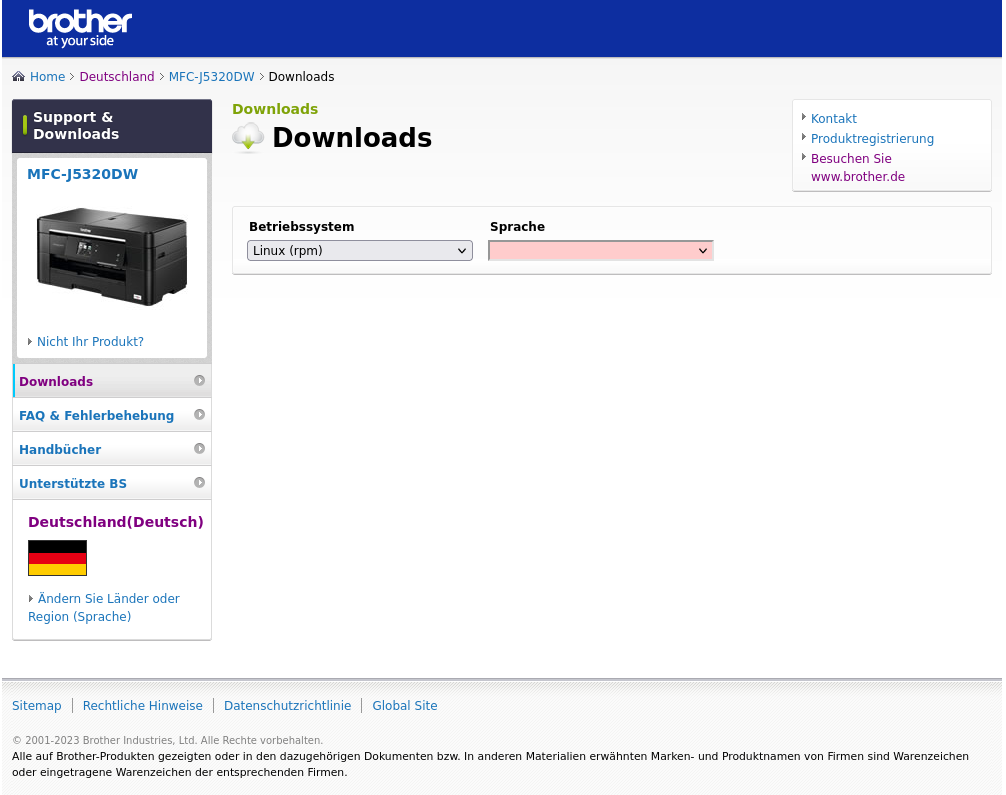The height and width of the screenshot is (795, 1006).
Task: Open Downloads in the sidebar menu
Action: point(112,381)
